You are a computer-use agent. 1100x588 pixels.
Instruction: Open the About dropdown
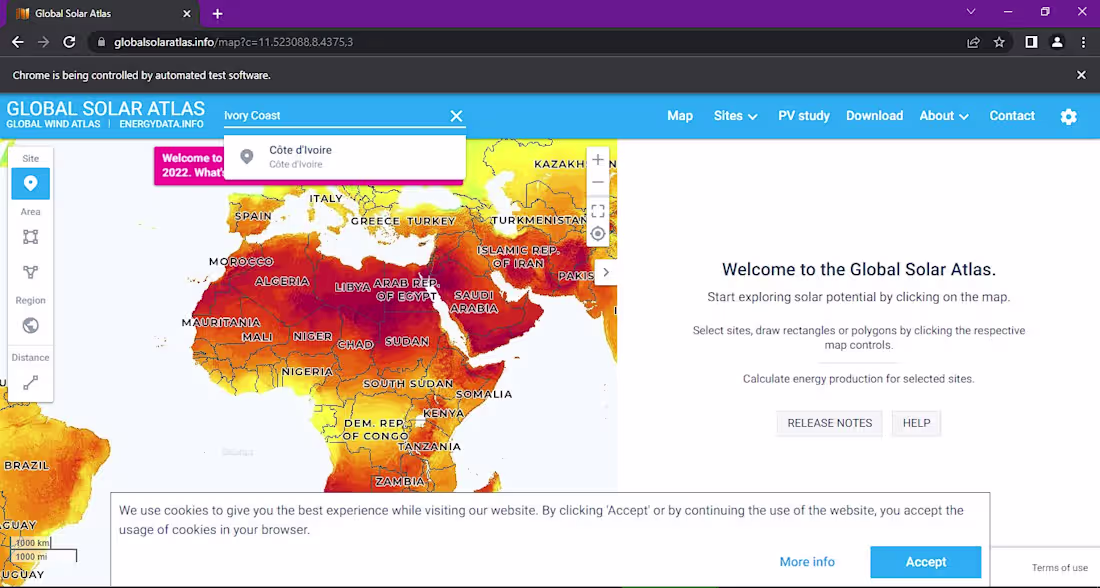(x=942, y=116)
